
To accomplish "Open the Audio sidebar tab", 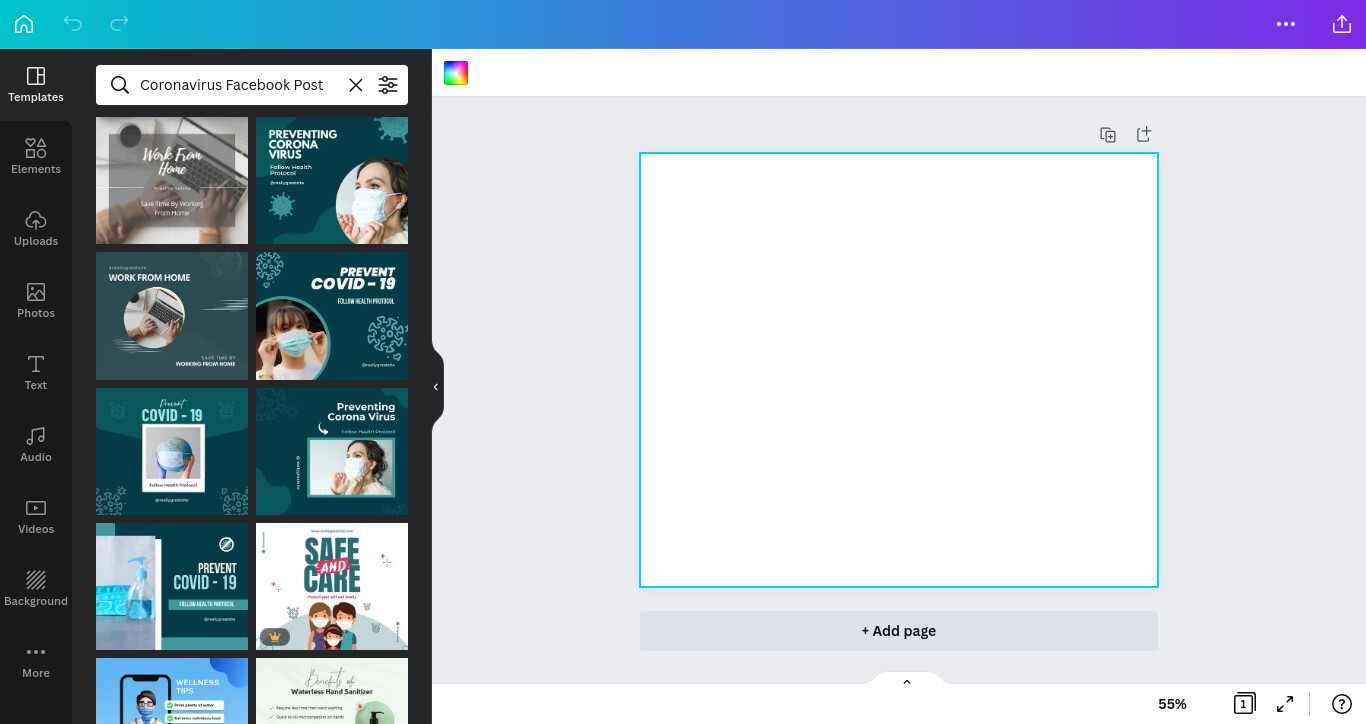I will tap(36, 445).
